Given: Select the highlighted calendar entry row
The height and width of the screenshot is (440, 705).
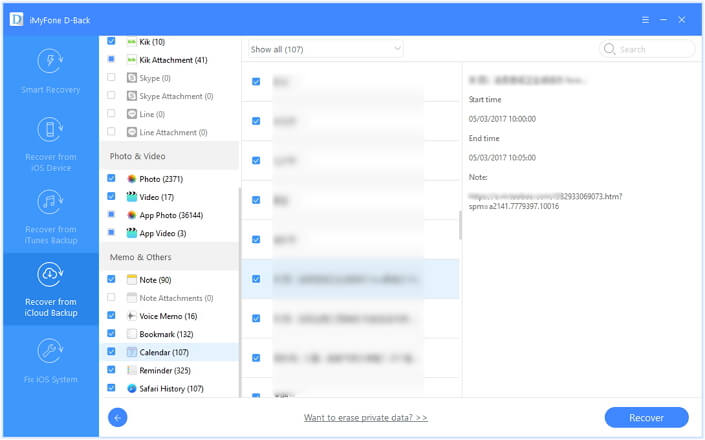Looking at the screenshot, I should (x=350, y=279).
